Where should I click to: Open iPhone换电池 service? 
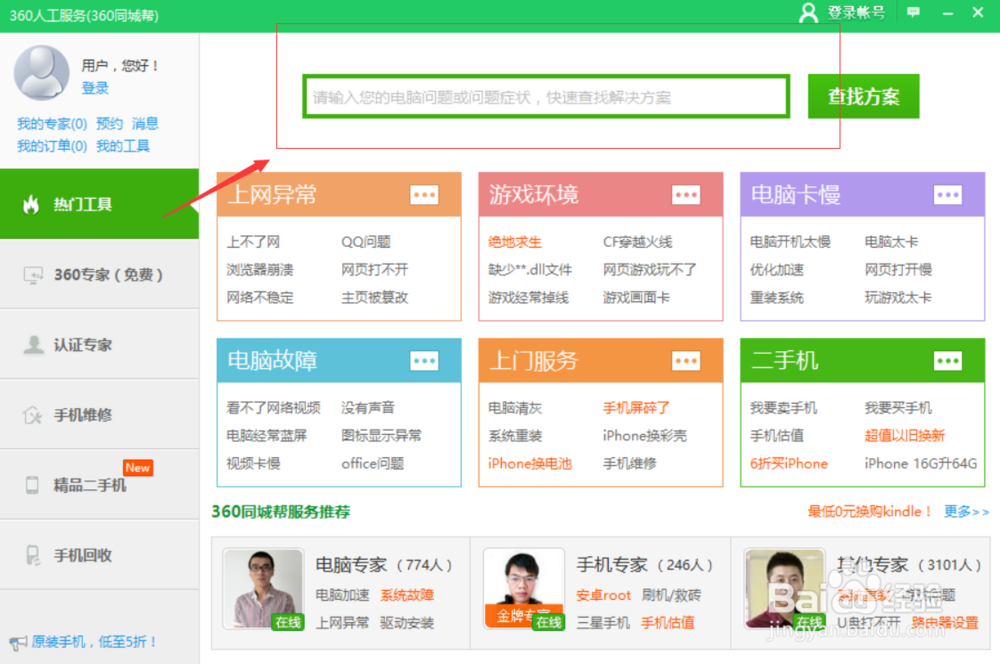click(530, 464)
